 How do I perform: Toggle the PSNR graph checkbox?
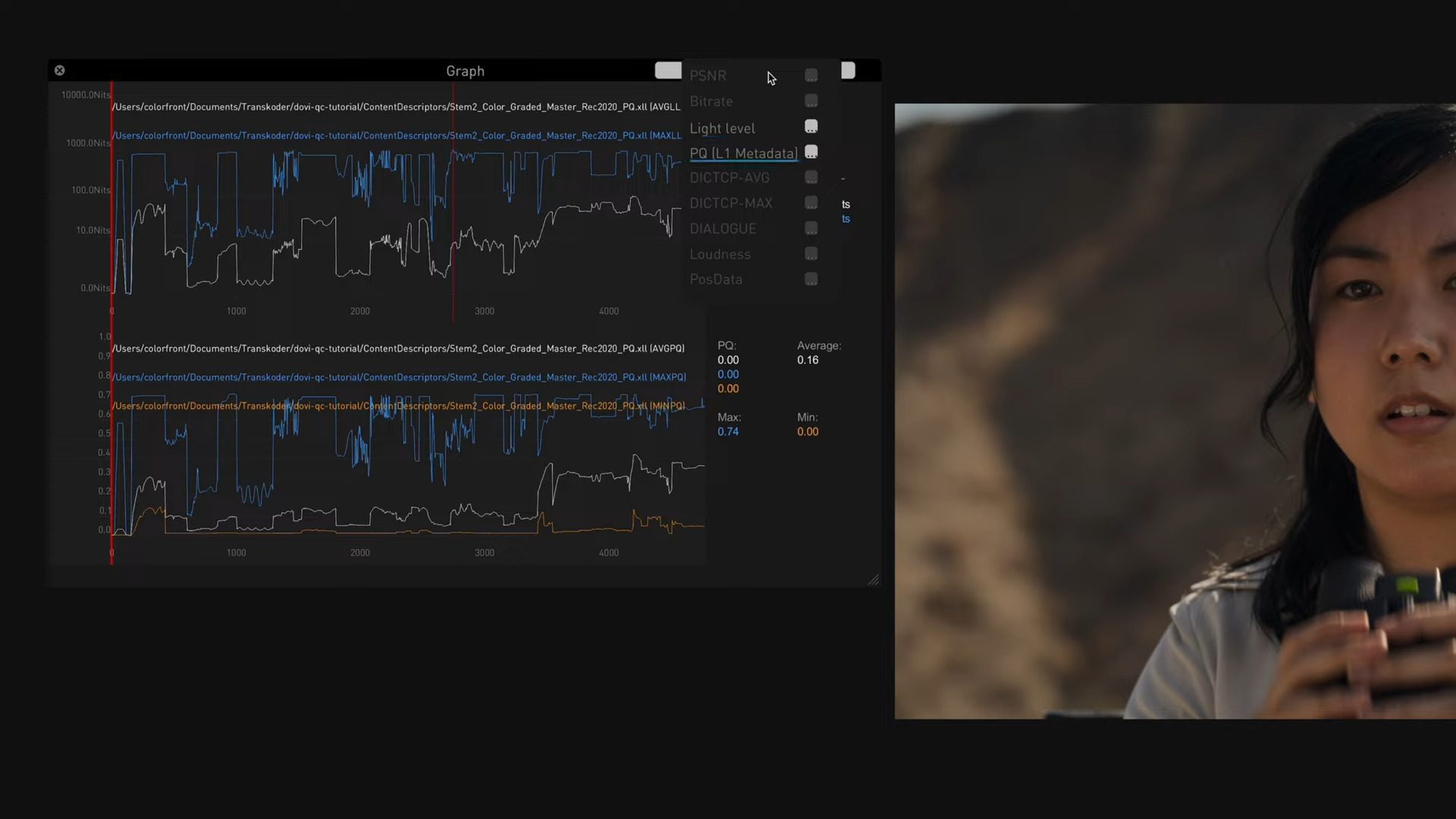click(811, 75)
